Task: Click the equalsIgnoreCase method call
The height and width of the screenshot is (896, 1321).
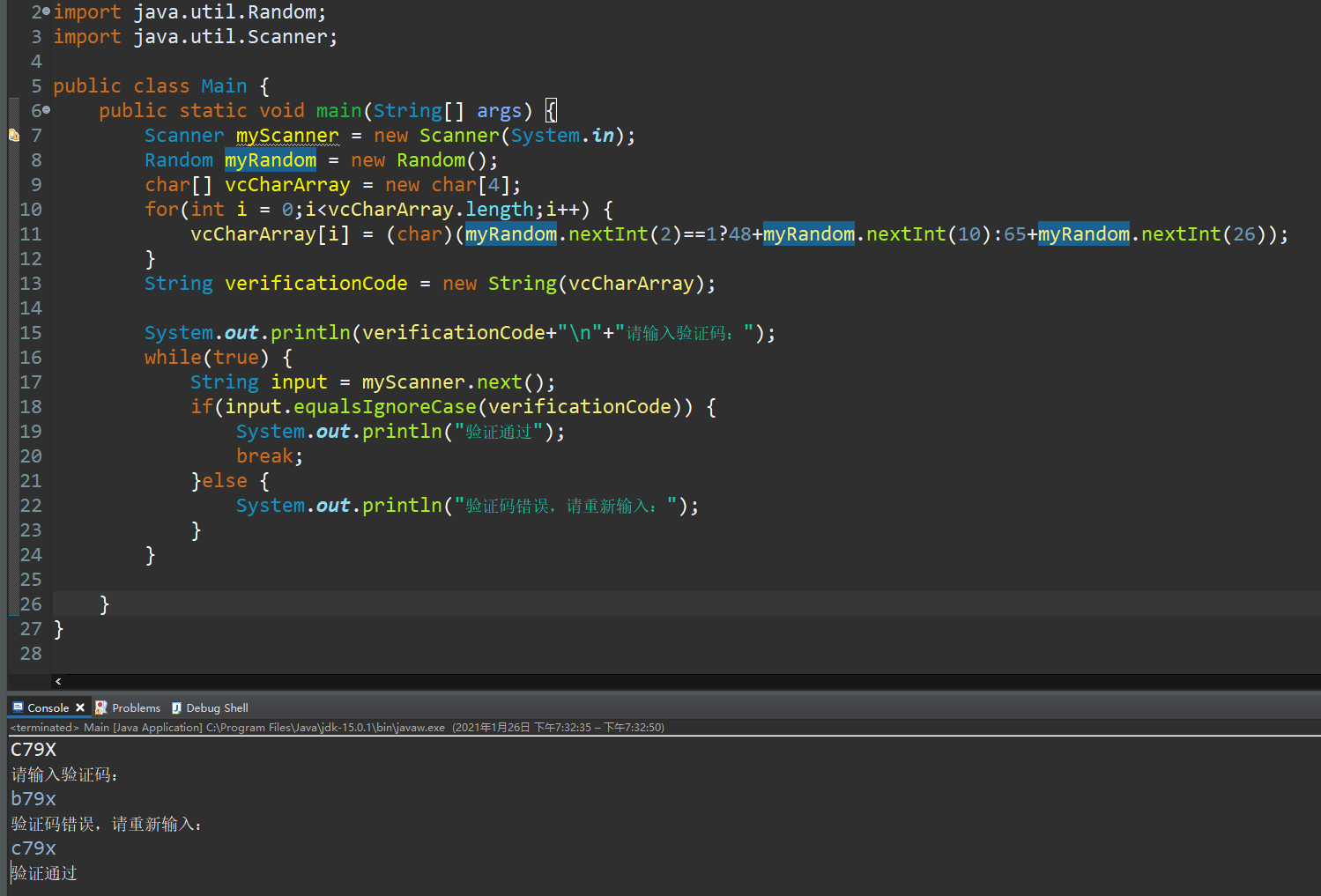Action: click(x=385, y=407)
